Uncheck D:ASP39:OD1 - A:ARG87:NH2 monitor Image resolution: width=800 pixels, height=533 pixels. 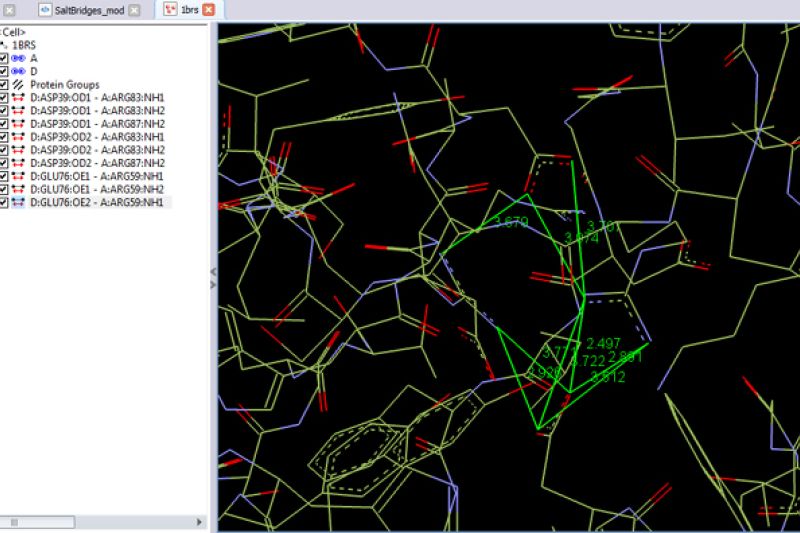(4, 124)
